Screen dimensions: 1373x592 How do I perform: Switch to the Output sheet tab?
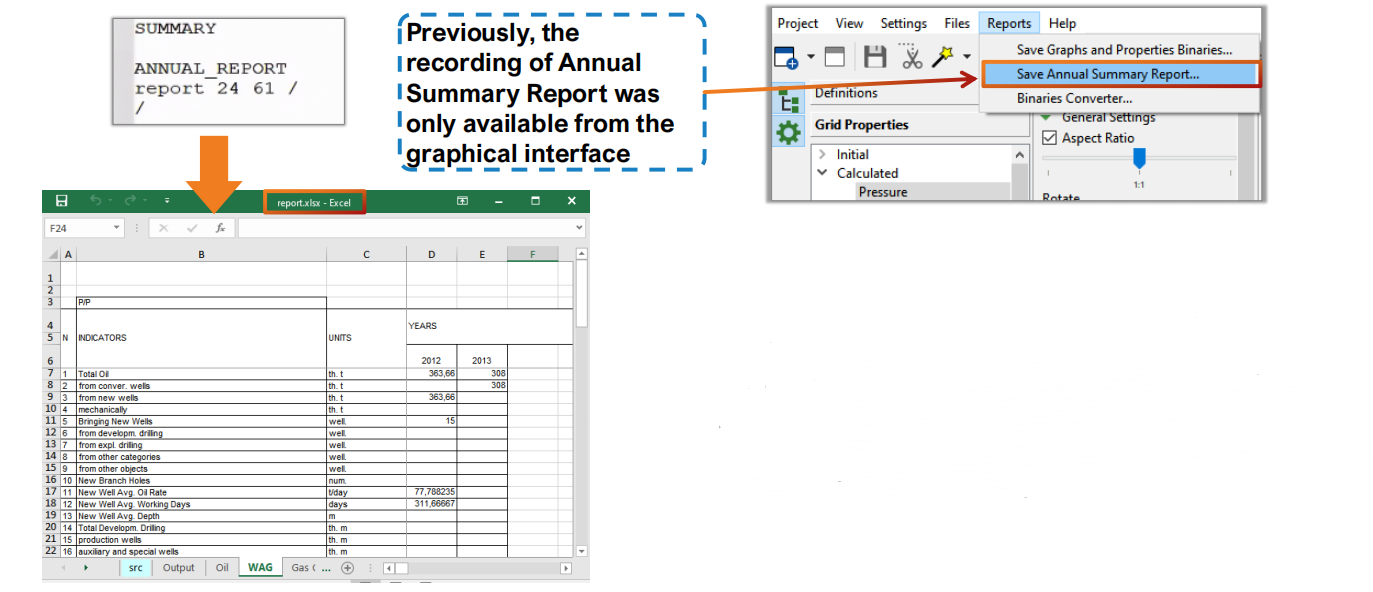pos(179,568)
